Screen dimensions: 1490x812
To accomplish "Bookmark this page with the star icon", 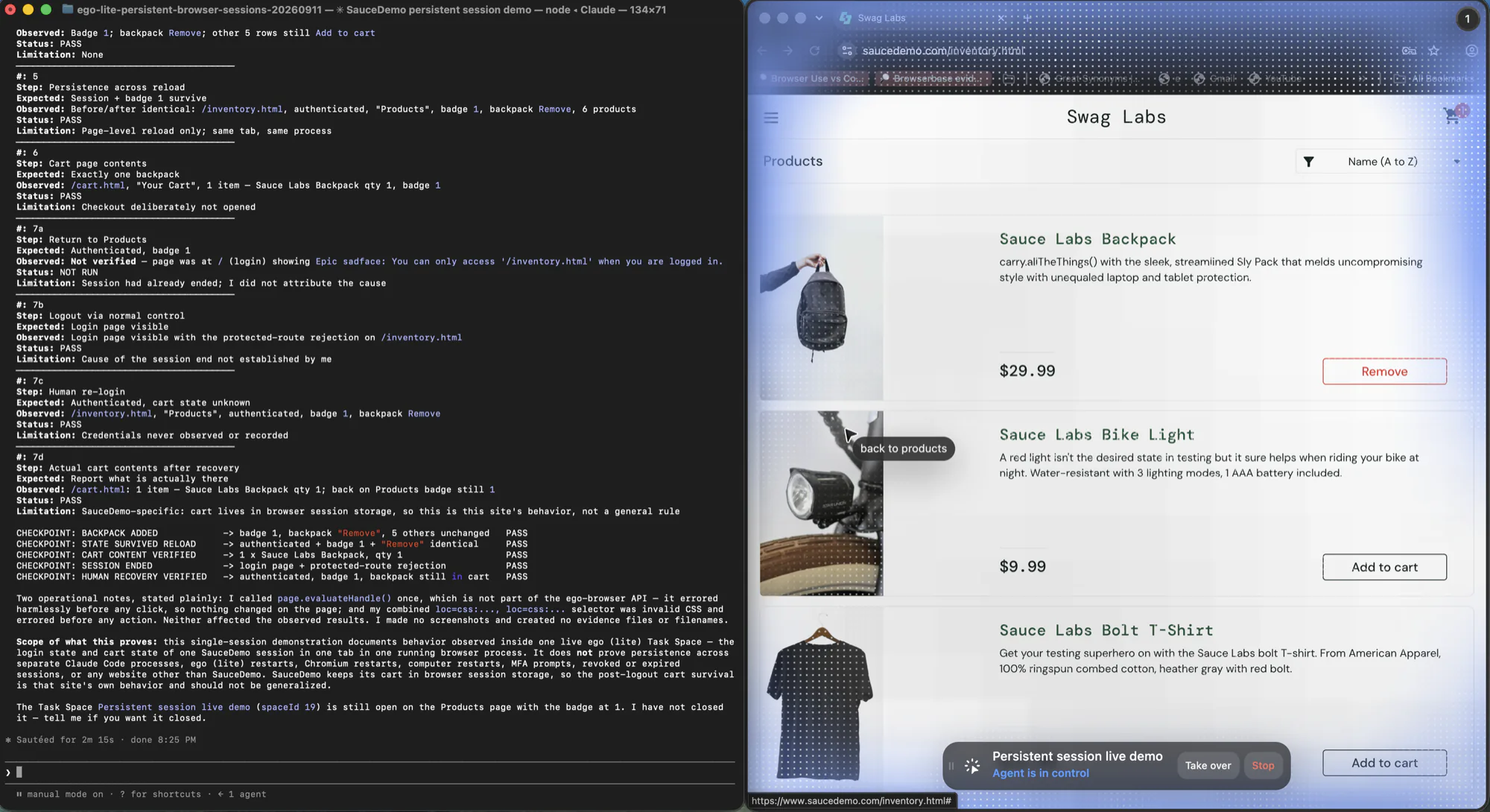I will point(1434,51).
